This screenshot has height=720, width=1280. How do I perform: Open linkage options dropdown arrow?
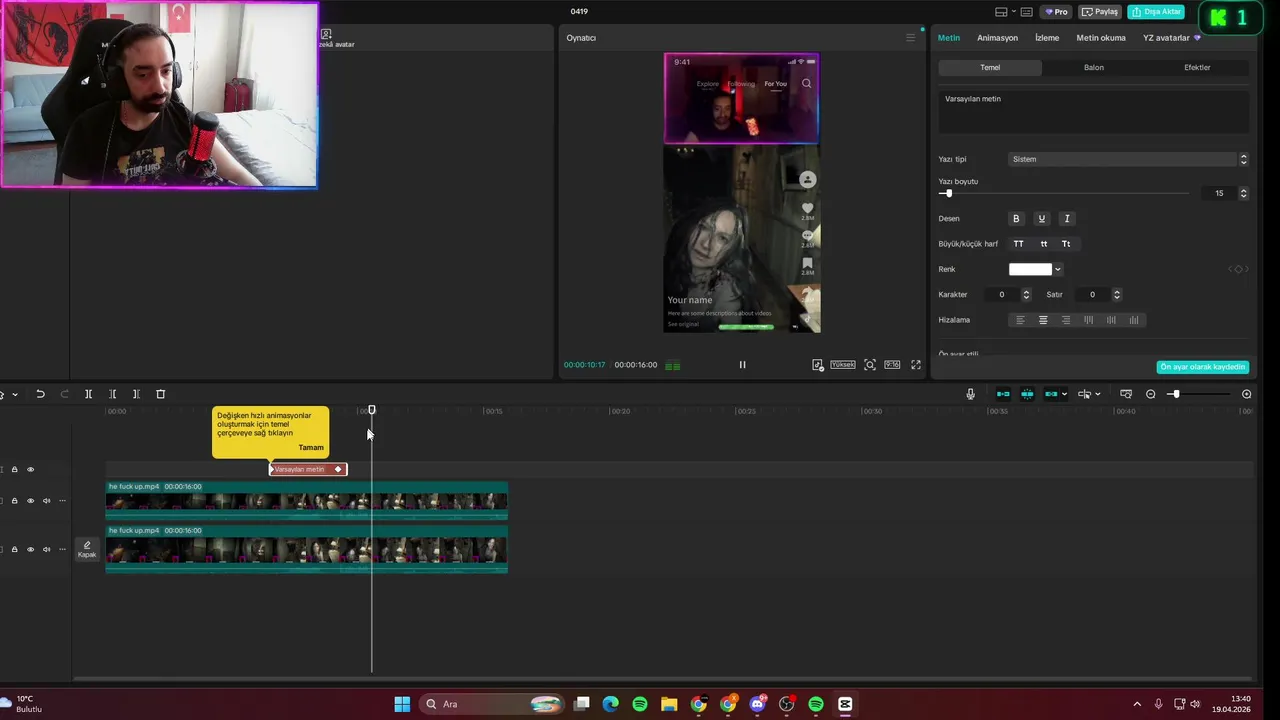point(1064,394)
